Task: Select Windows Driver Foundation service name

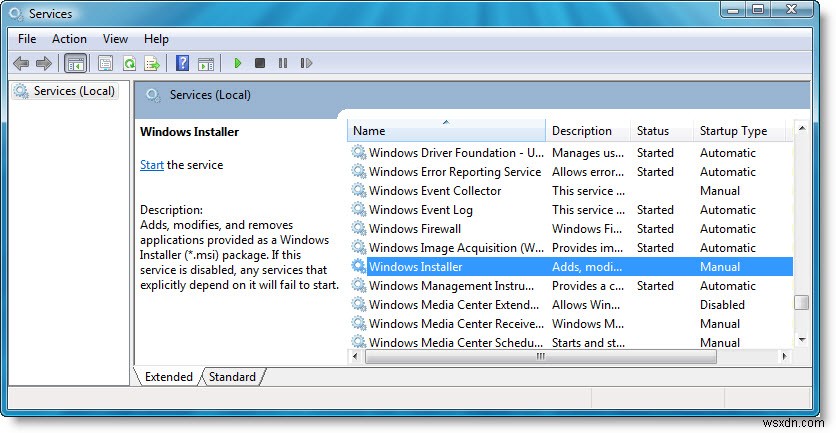Action: [456, 153]
